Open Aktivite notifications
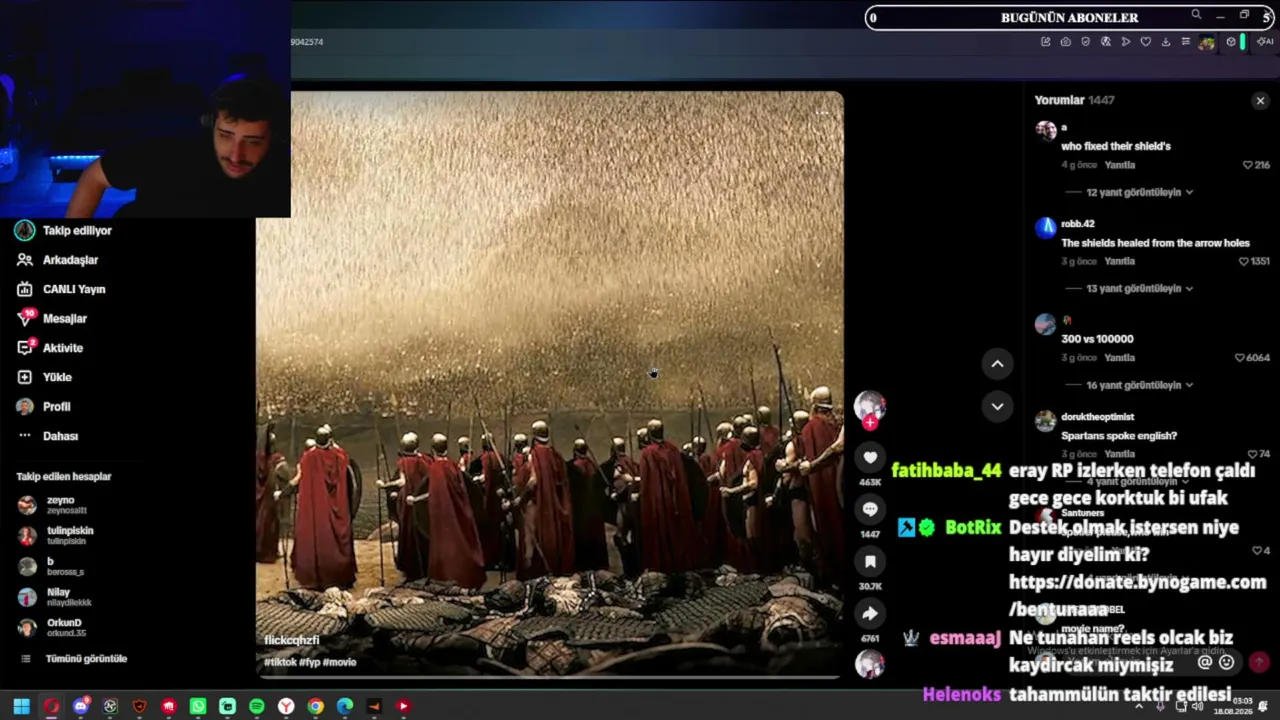The width and height of the screenshot is (1280, 720). click(50, 348)
